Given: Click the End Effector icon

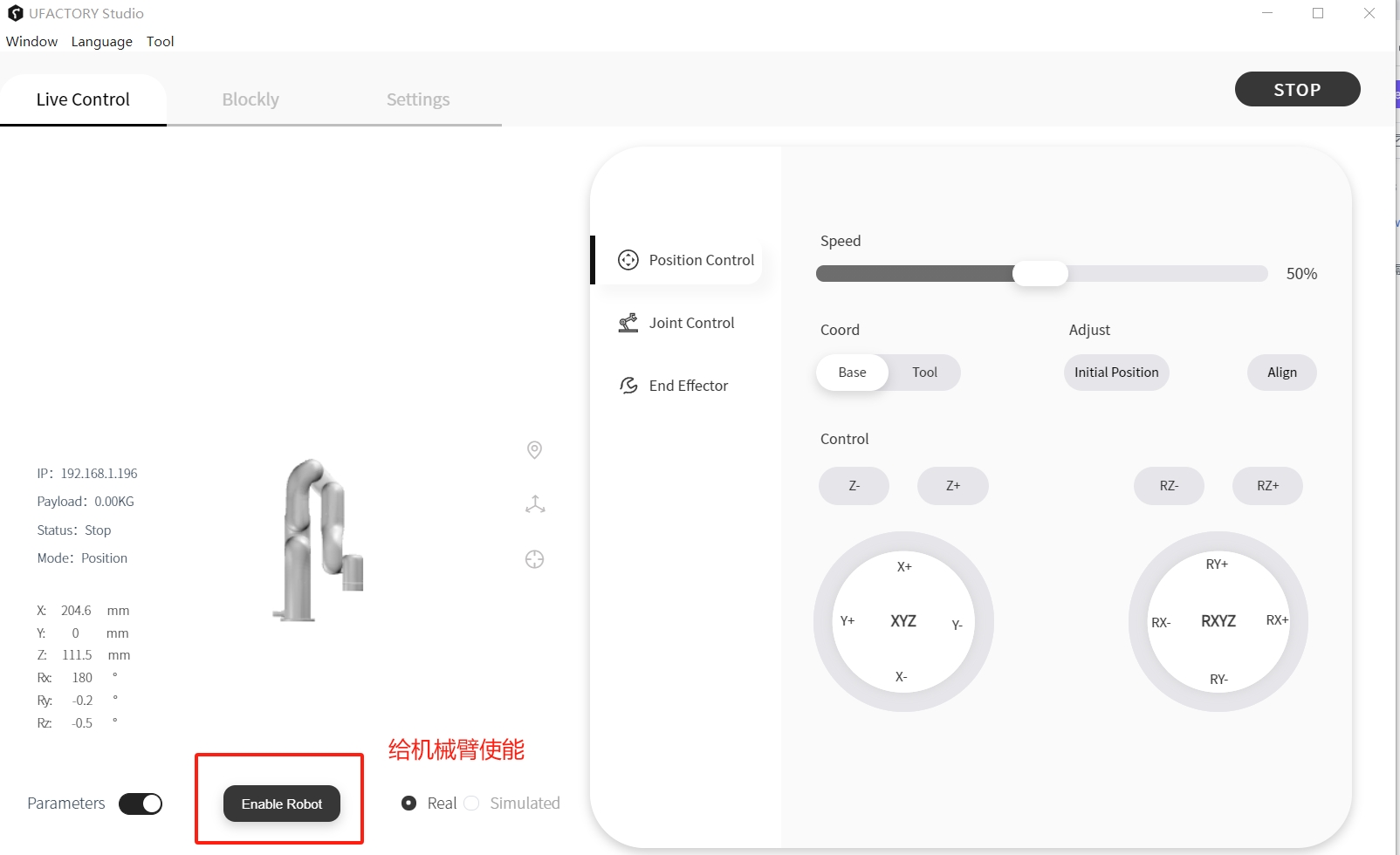Looking at the screenshot, I should coord(628,386).
